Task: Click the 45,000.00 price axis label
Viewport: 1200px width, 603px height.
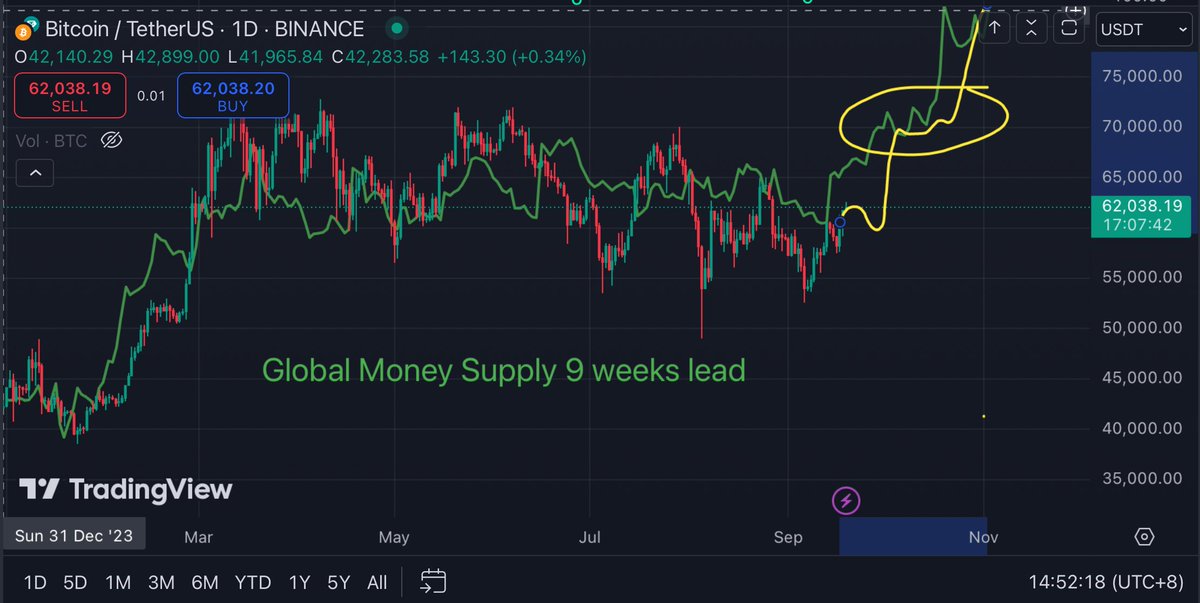Action: (x=1144, y=378)
